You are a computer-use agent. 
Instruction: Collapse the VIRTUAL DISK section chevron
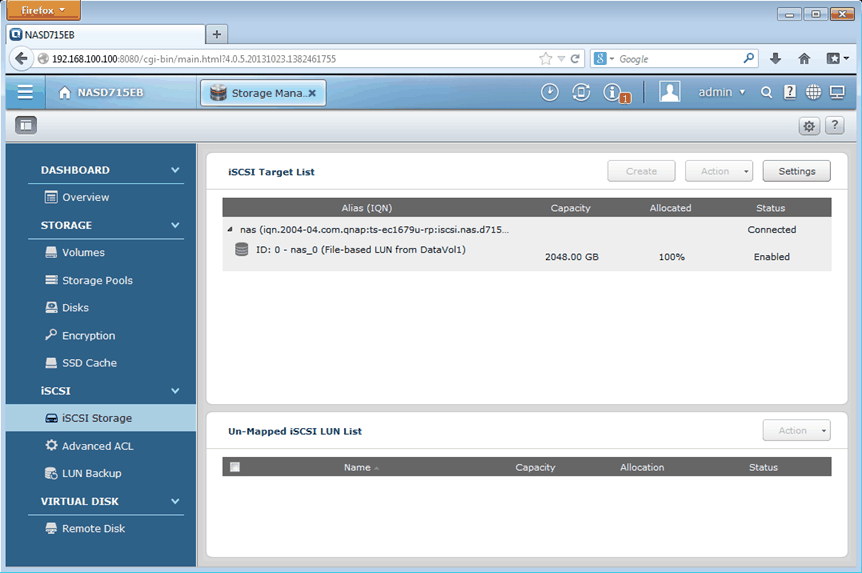point(175,502)
